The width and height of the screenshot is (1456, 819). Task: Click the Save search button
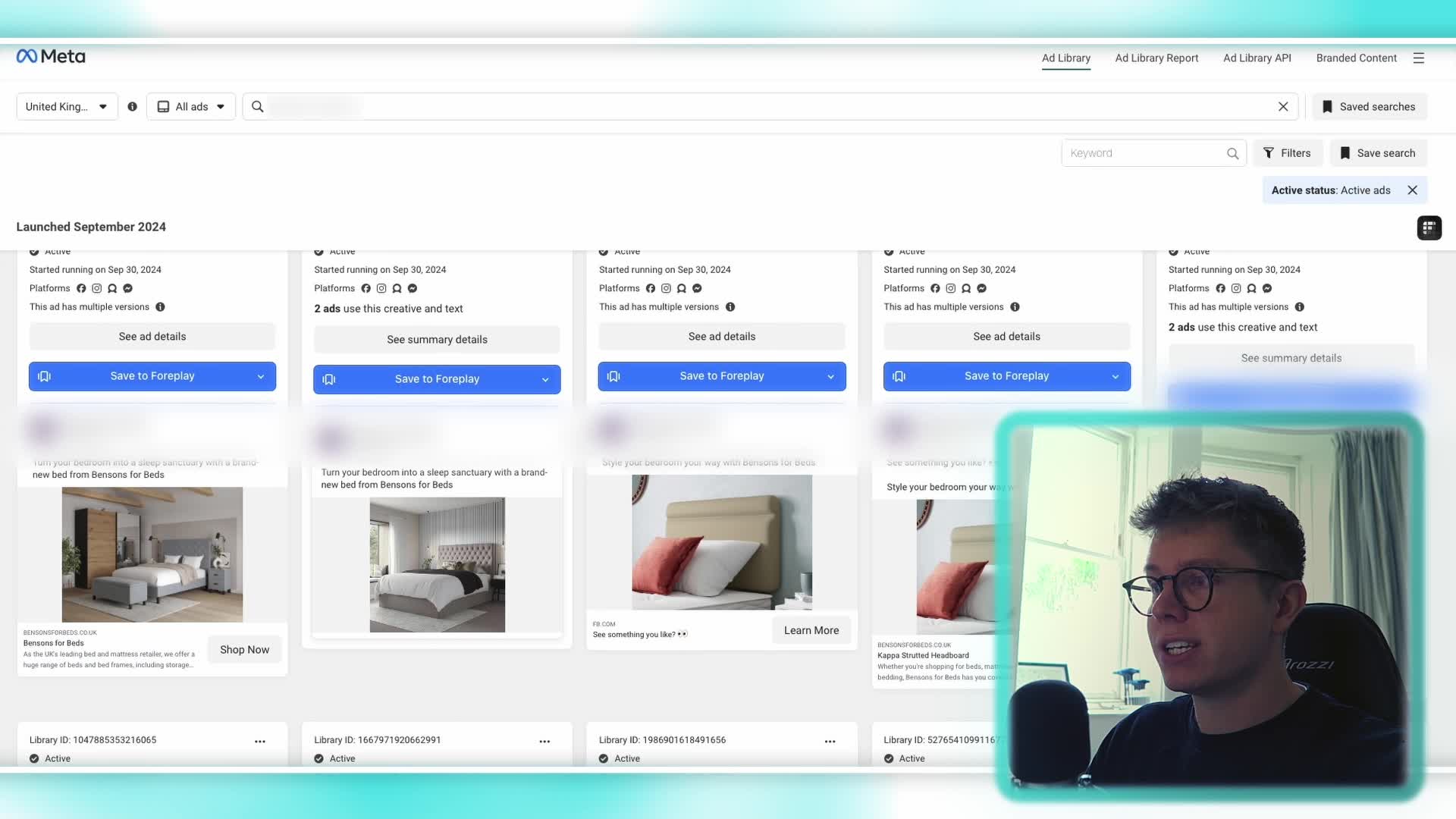[1378, 153]
